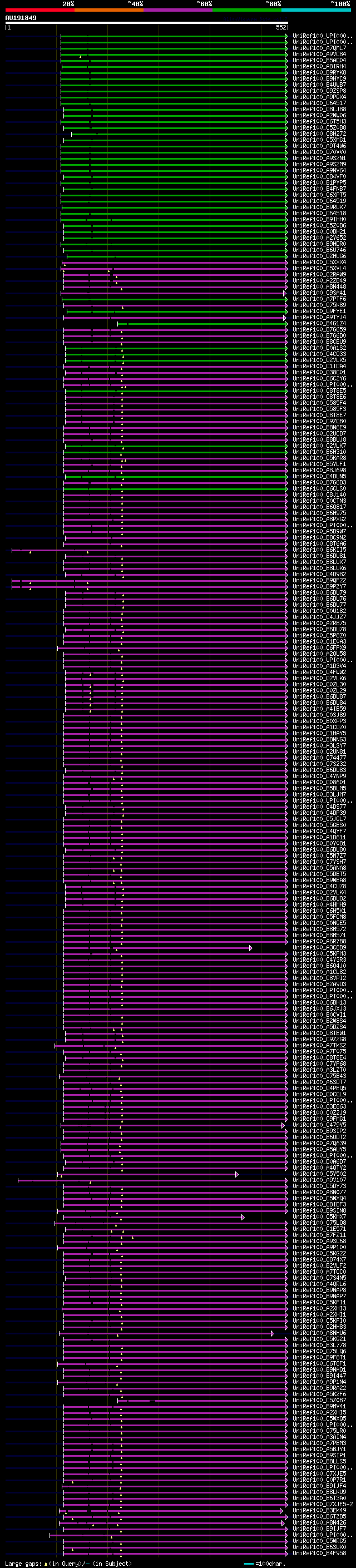Select the UniRef100_B1PYP5 label
The image size is (356, 1568).
(319, 182)
